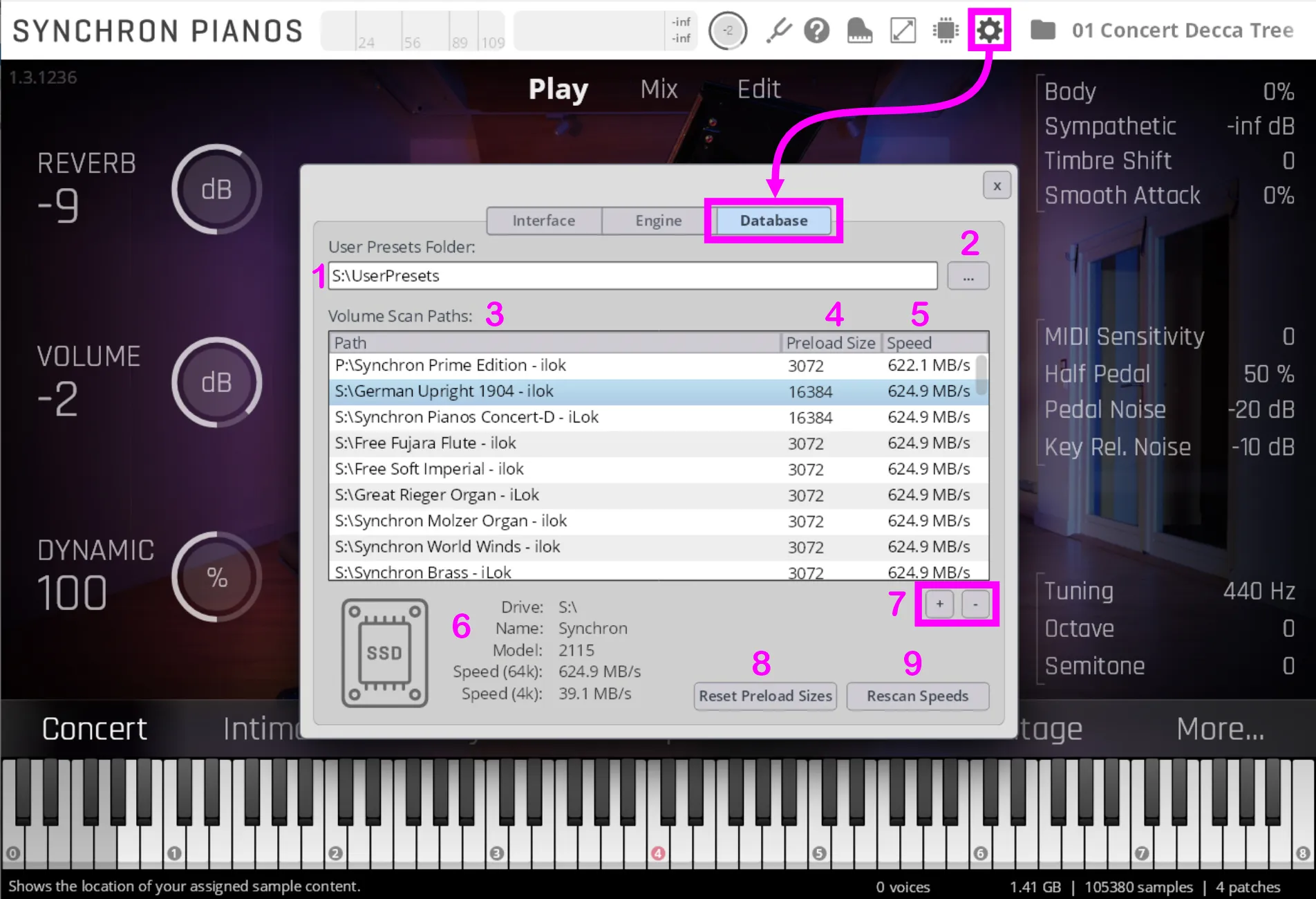Screen dimensions: 1316x899
Task: Click the resize window icon
Action: (x=903, y=30)
